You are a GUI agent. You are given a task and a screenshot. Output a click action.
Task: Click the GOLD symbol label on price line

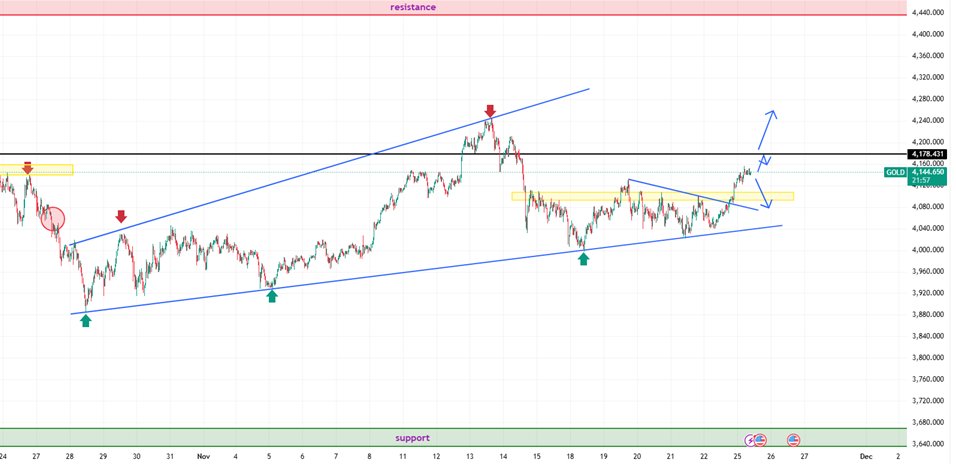point(895,173)
